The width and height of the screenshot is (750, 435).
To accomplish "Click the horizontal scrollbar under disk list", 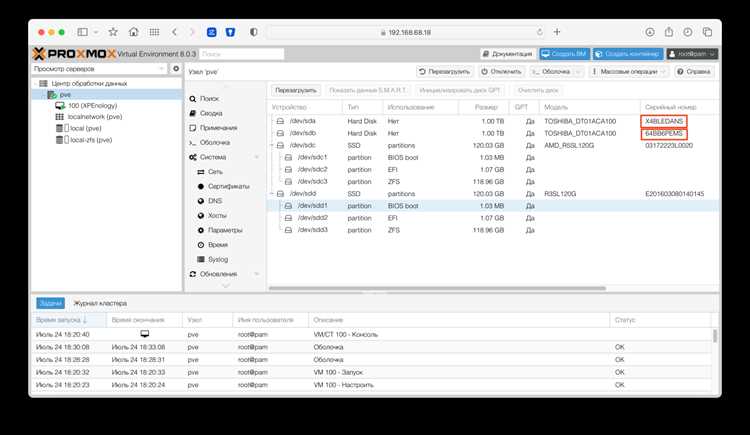I will click(437, 288).
